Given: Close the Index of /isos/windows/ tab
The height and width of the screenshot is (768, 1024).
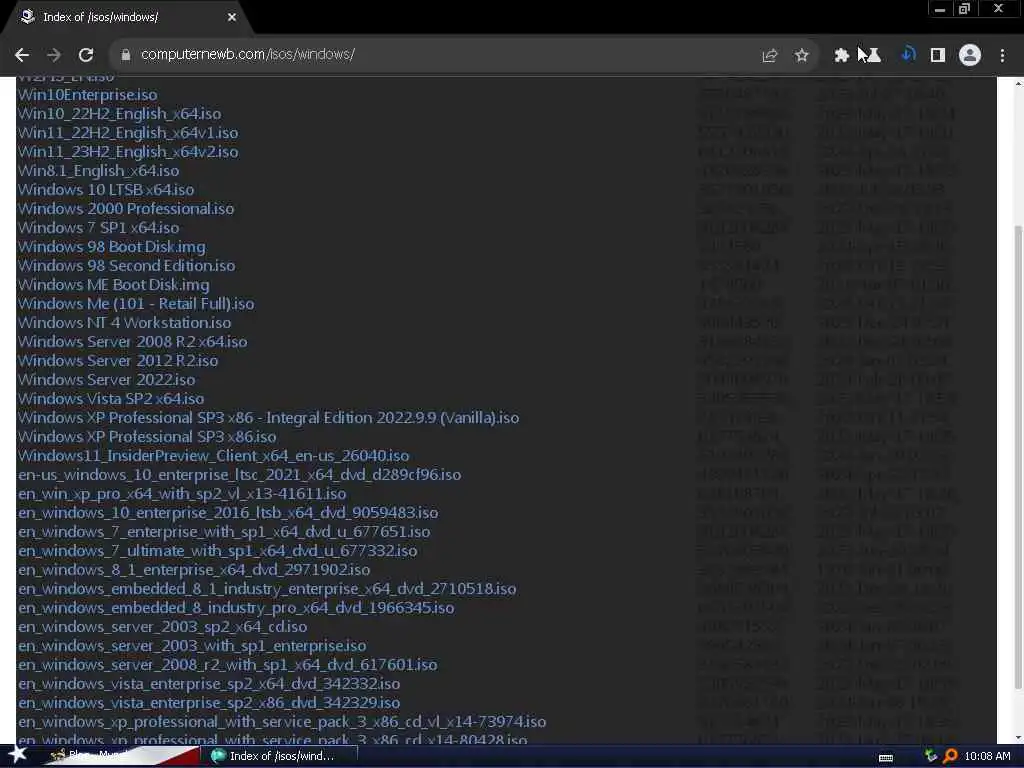Looking at the screenshot, I should coord(232,17).
